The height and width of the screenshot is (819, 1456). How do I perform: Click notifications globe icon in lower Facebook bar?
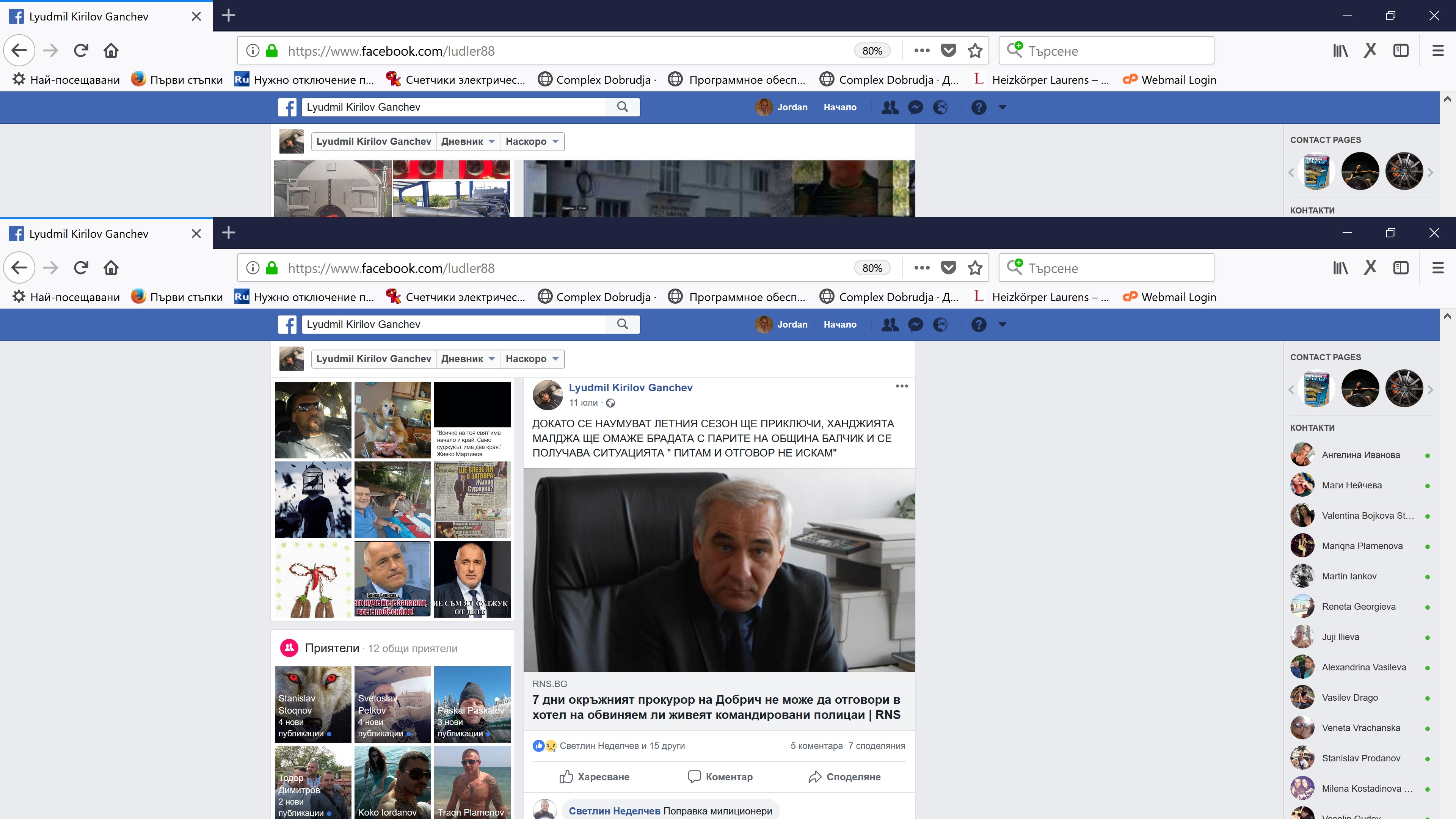pyautogui.click(x=940, y=325)
